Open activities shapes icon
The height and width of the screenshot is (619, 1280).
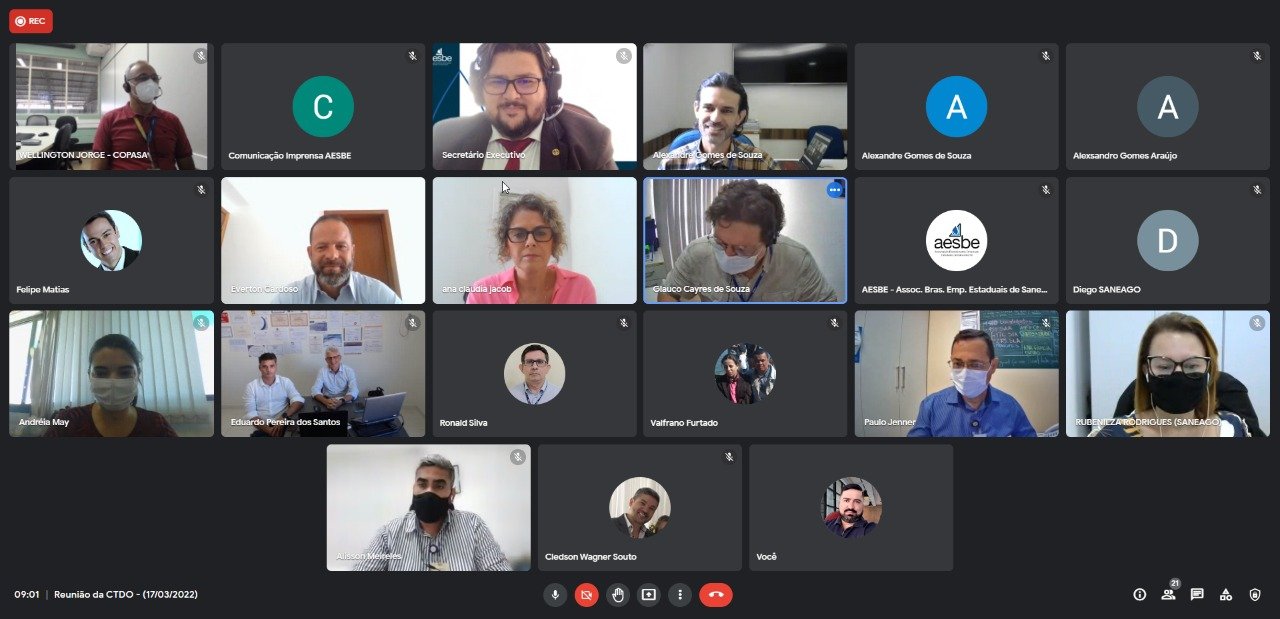pyautogui.click(x=1226, y=595)
